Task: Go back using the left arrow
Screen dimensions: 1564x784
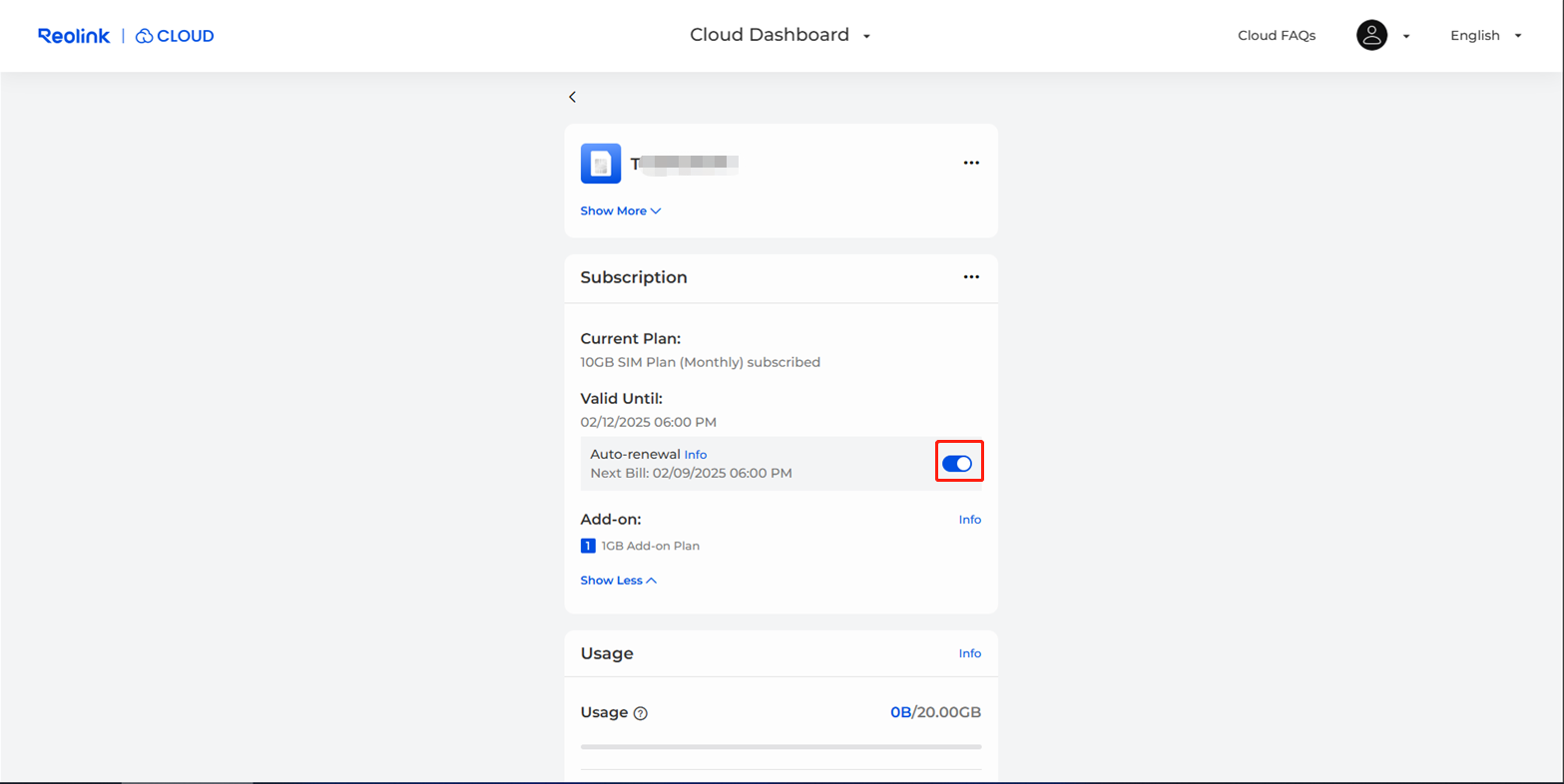Action: pyautogui.click(x=572, y=97)
